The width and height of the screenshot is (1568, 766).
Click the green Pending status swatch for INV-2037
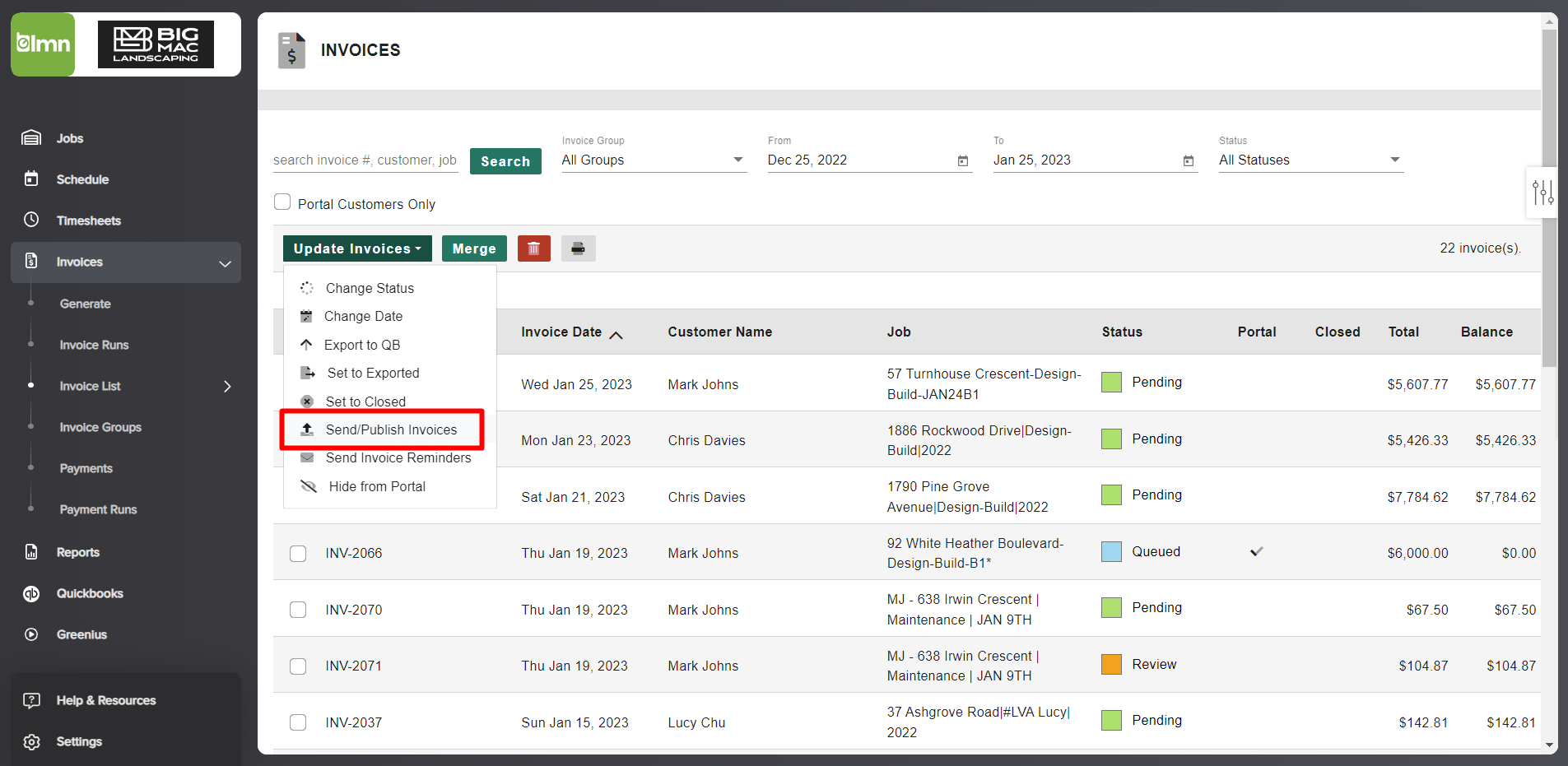coord(1111,720)
